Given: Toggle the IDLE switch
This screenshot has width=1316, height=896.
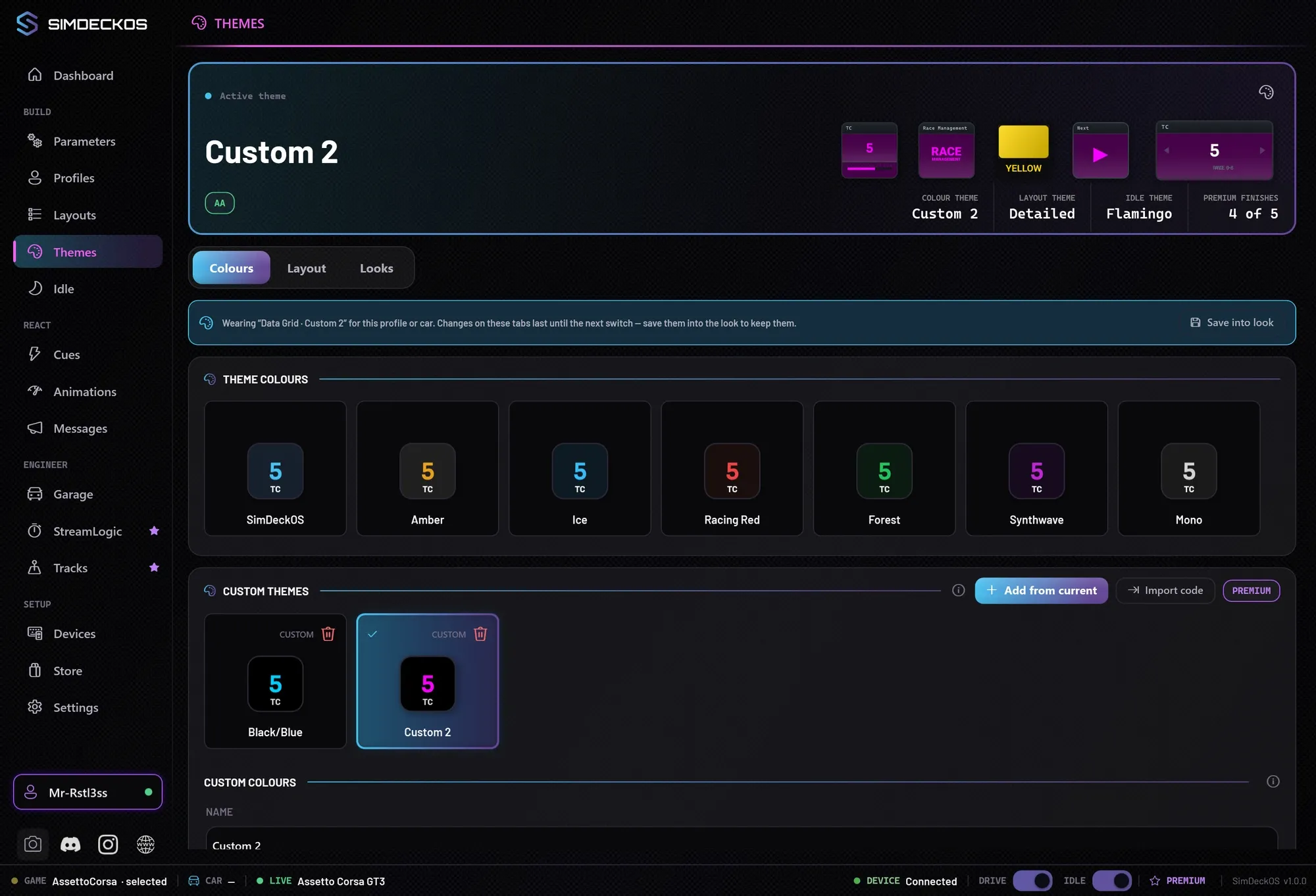Looking at the screenshot, I should [x=1112, y=880].
